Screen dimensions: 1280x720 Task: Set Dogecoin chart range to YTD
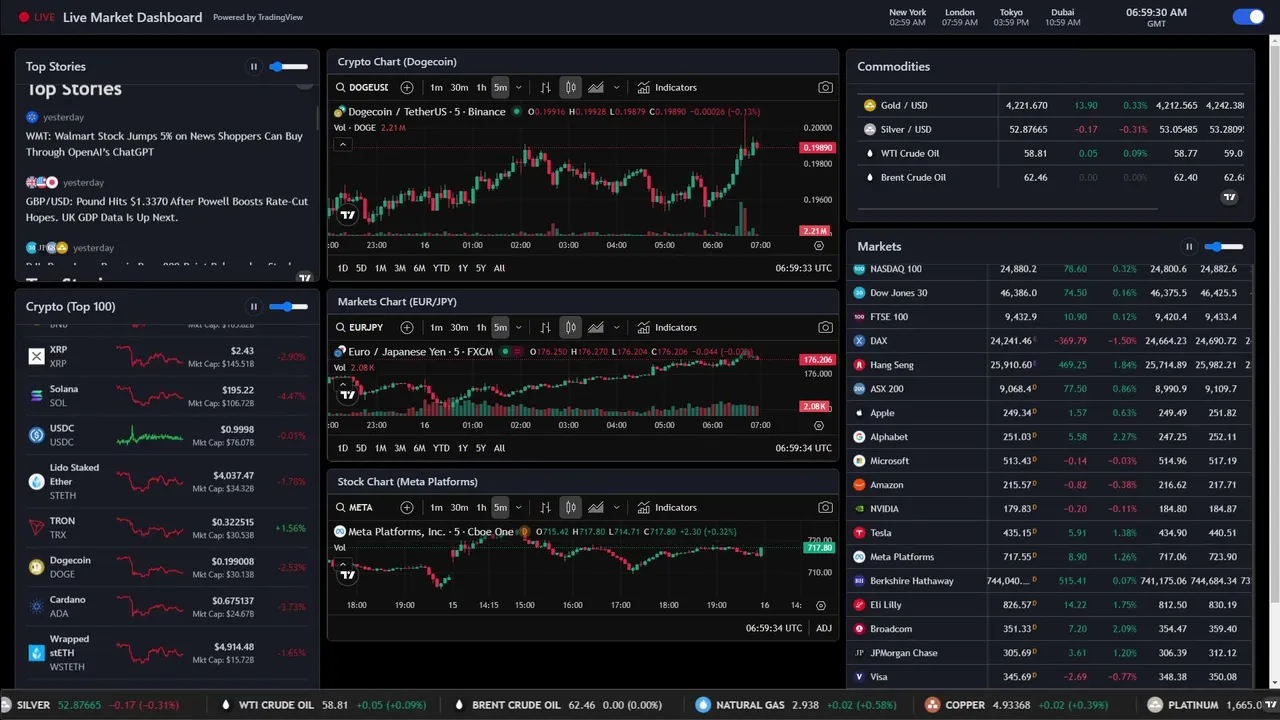pyautogui.click(x=441, y=268)
